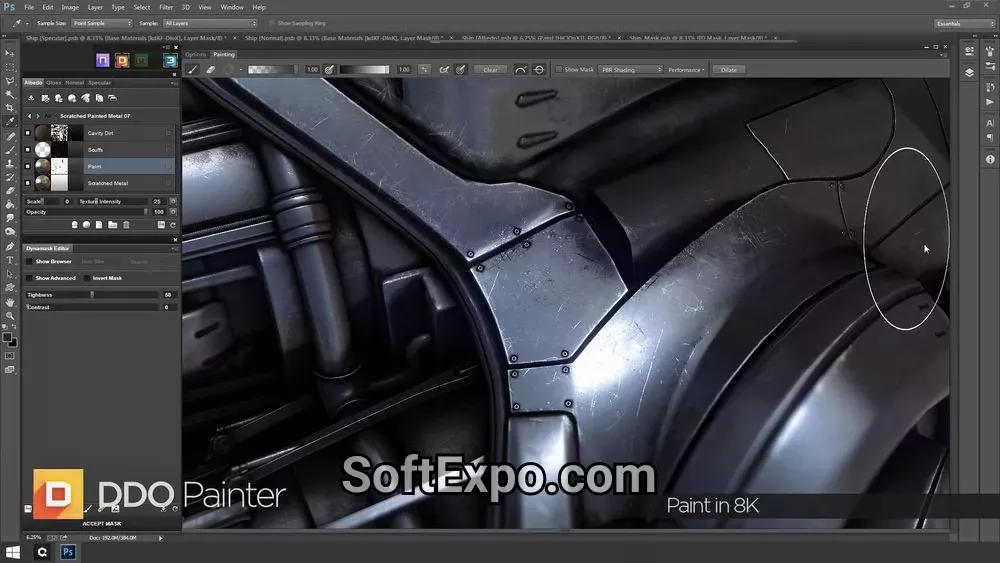This screenshot has height=563, width=1000.
Task: Toggle visibility of Scuffs layer
Action: click(27, 149)
